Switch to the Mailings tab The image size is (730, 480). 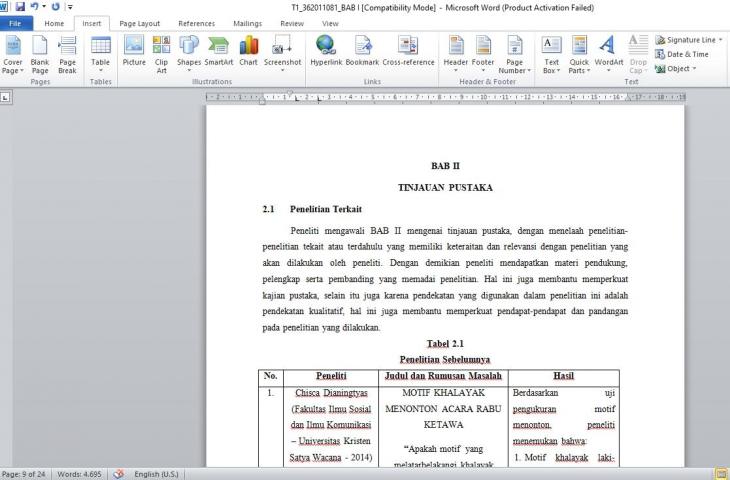248,23
